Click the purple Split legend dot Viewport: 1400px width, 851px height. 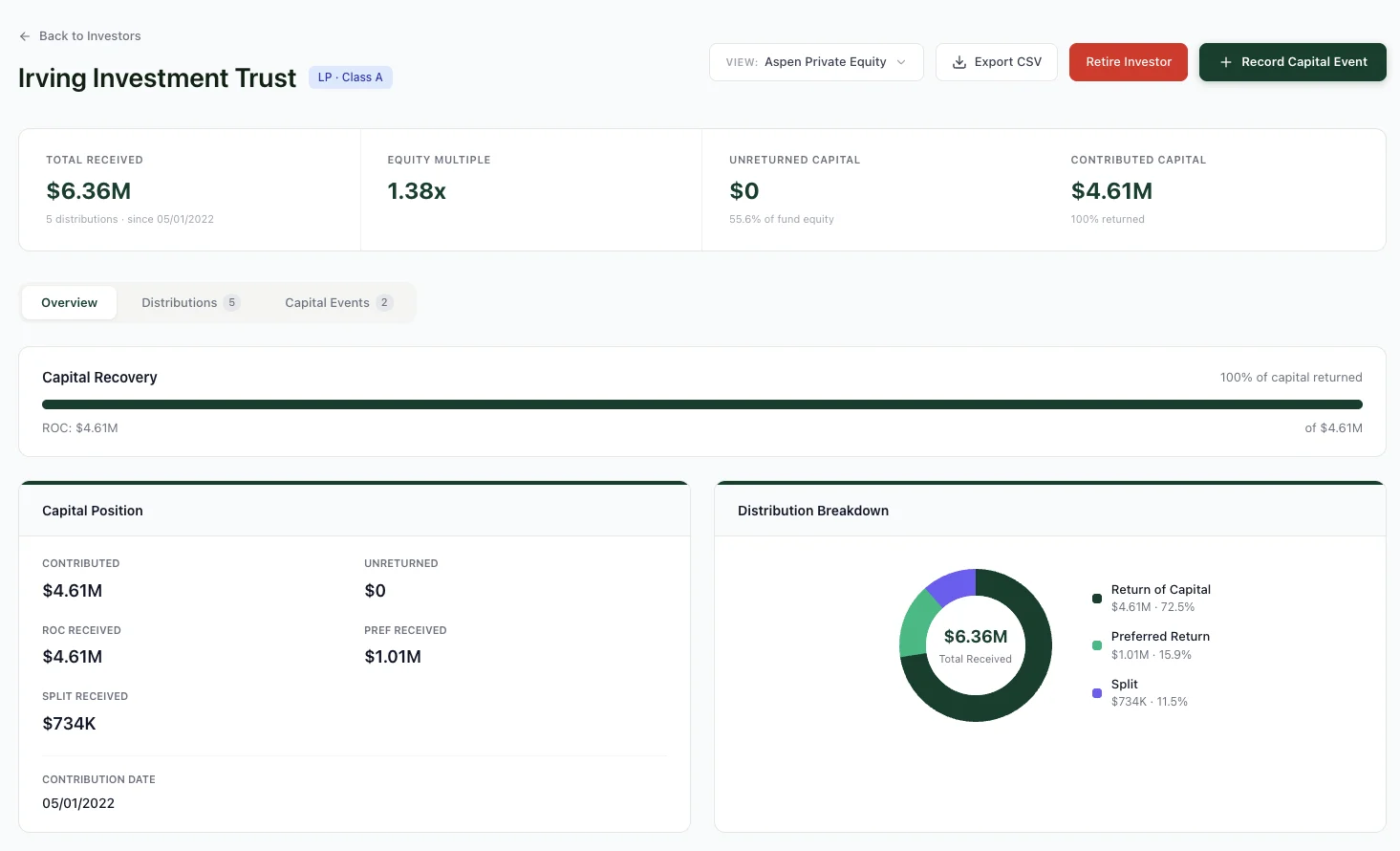coord(1096,693)
